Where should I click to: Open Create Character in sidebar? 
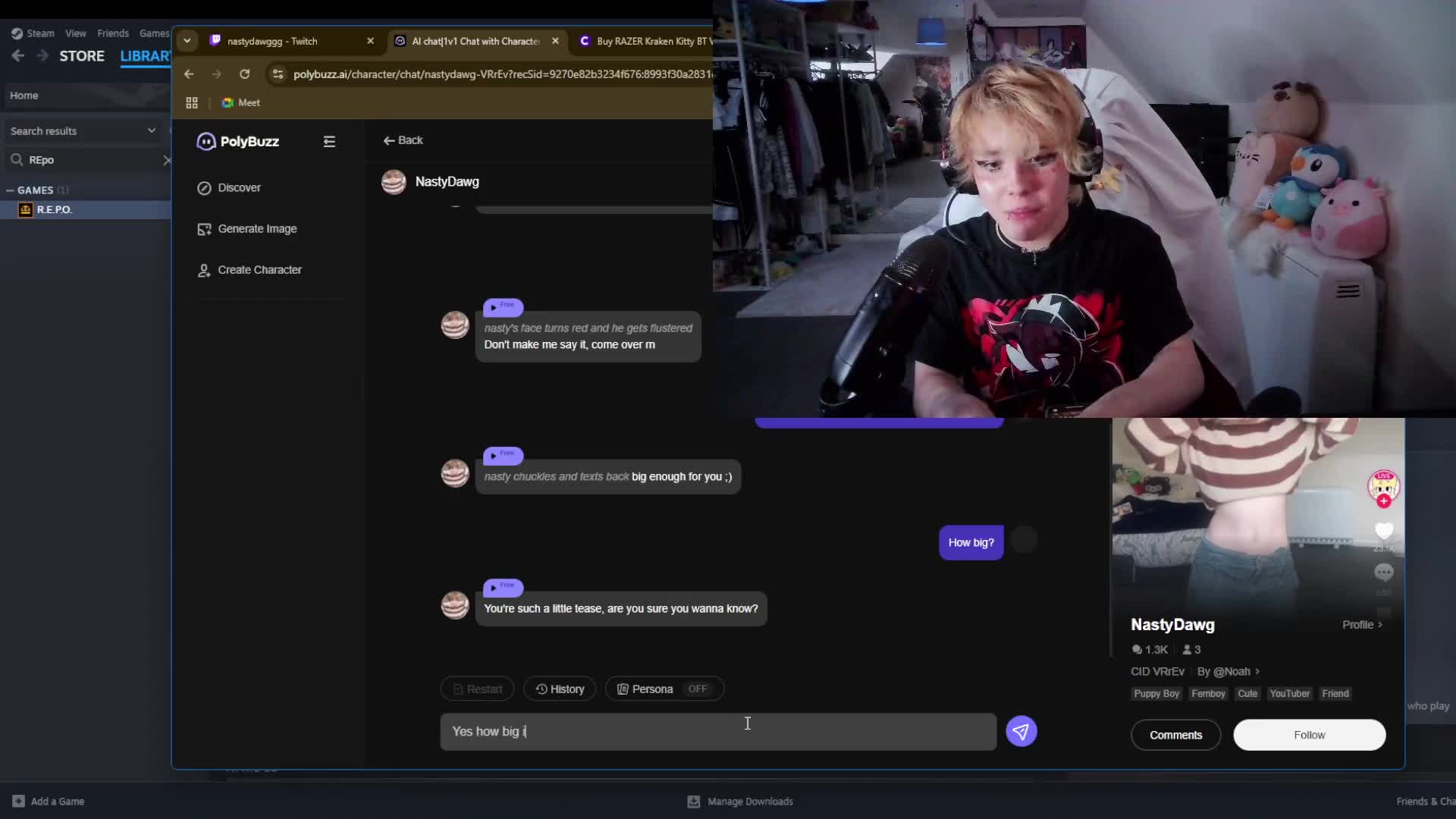click(x=249, y=270)
